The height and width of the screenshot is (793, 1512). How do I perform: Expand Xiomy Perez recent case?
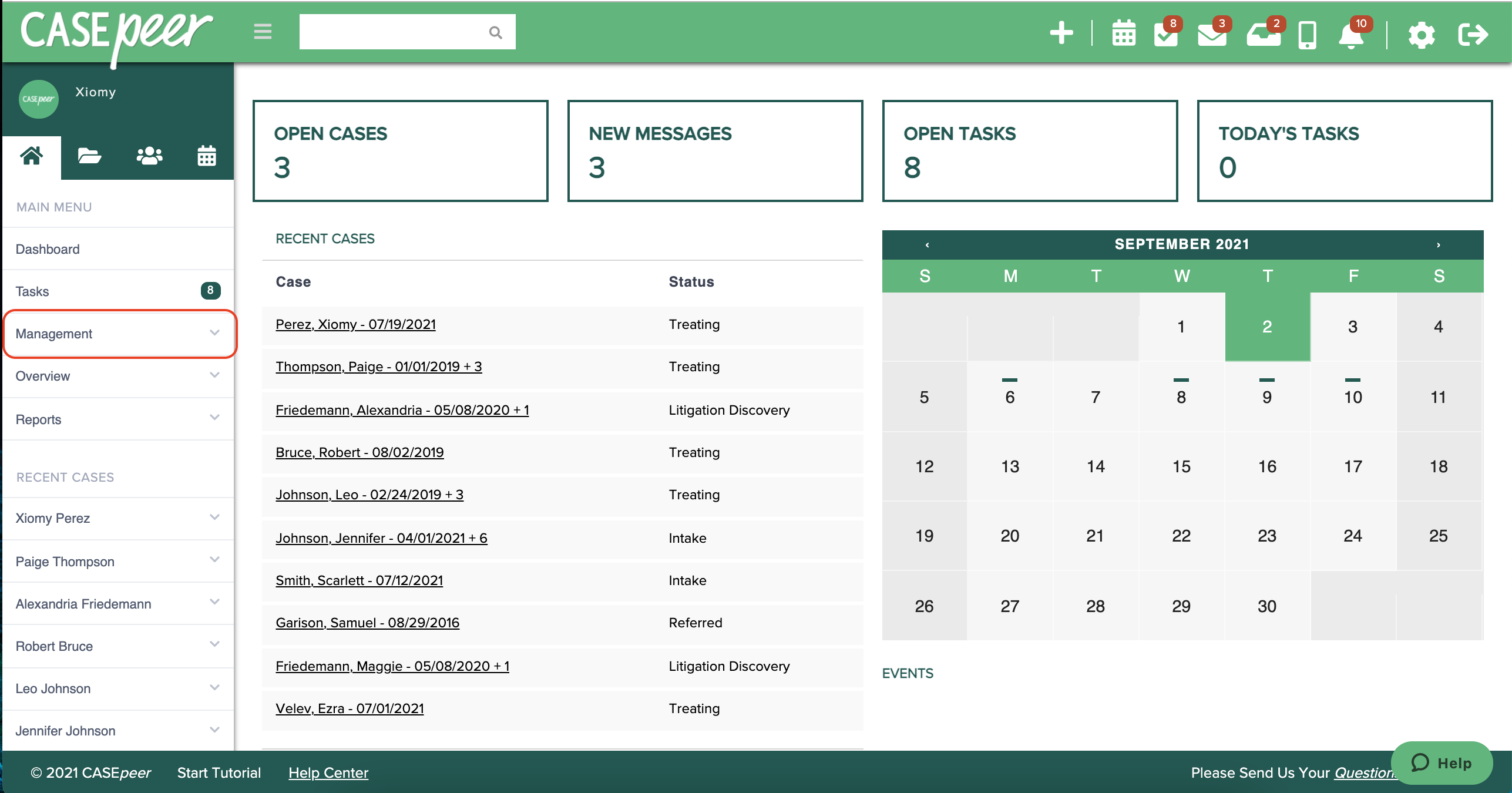pyautogui.click(x=118, y=518)
